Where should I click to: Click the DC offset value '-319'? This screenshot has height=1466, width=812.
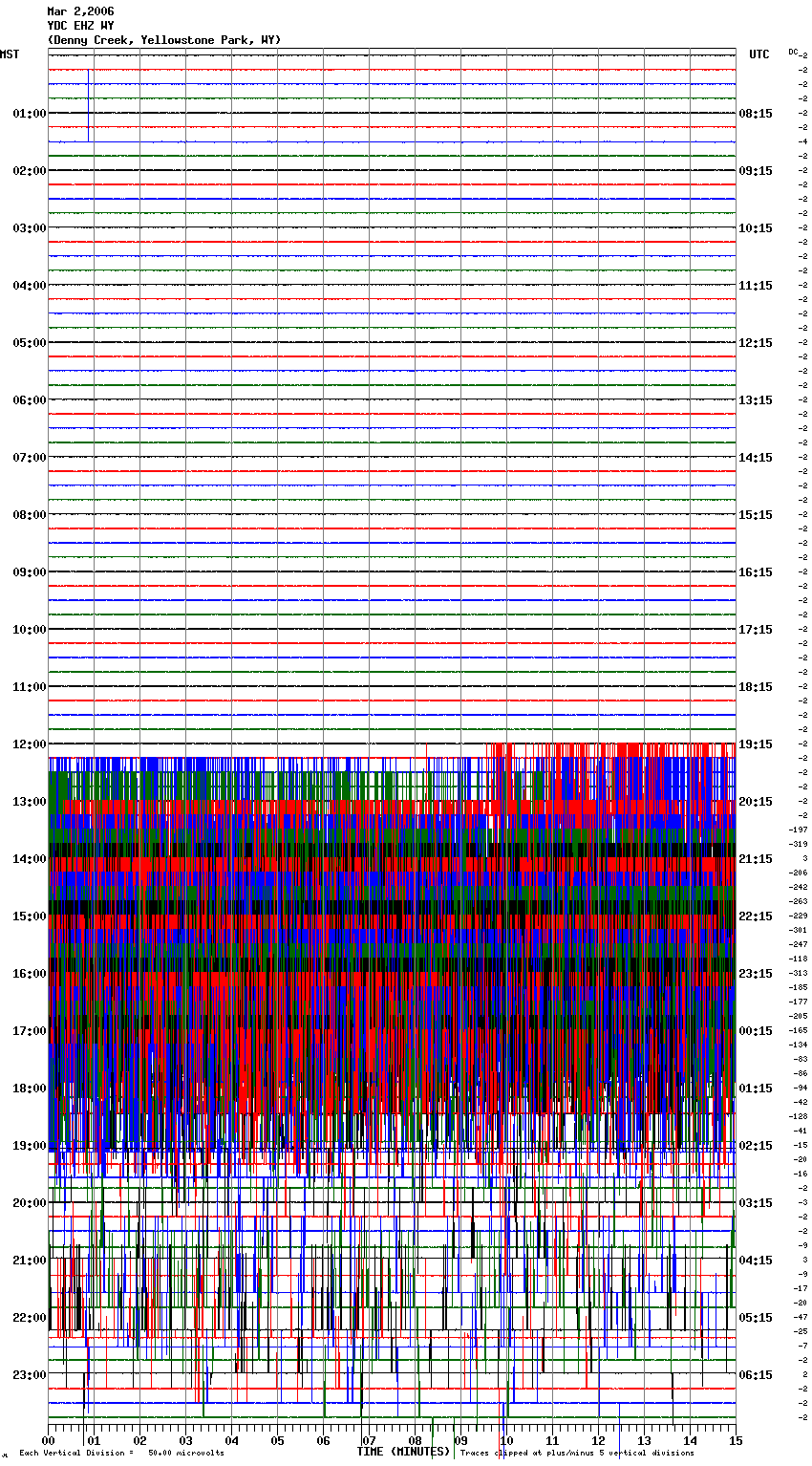799,845
